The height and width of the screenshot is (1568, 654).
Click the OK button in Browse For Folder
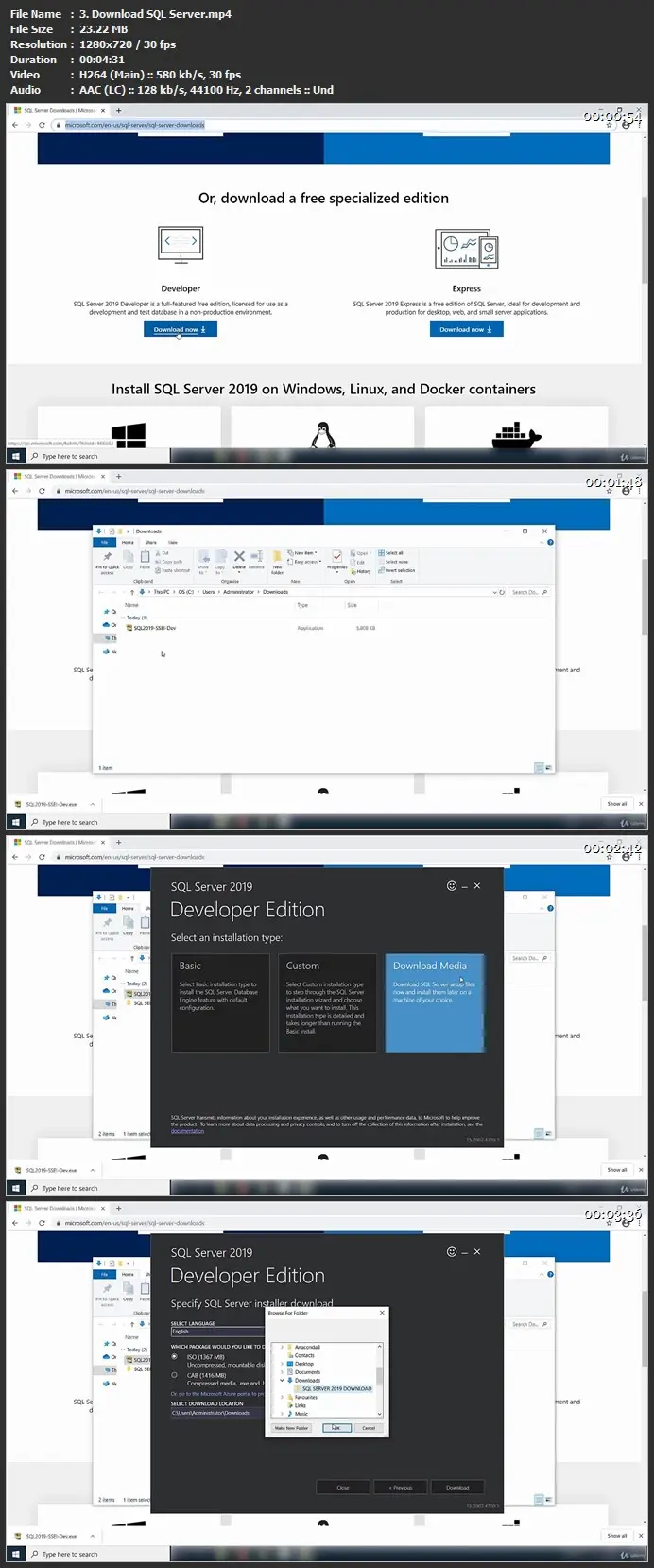click(336, 1428)
